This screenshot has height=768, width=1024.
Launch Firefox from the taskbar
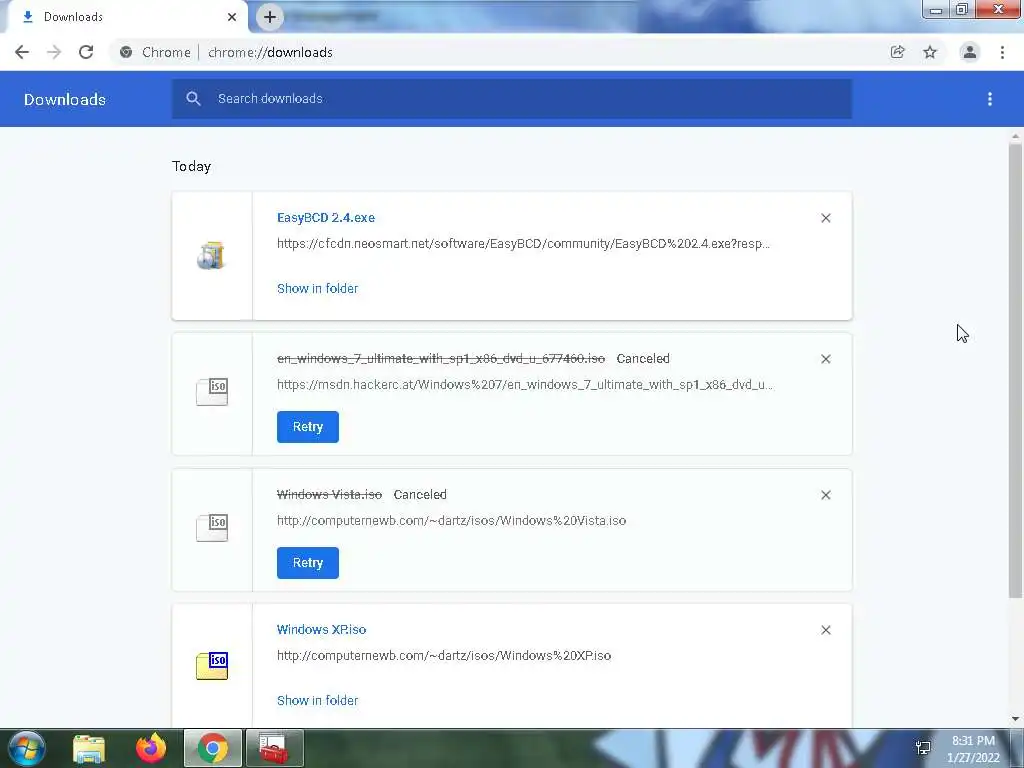[151, 748]
